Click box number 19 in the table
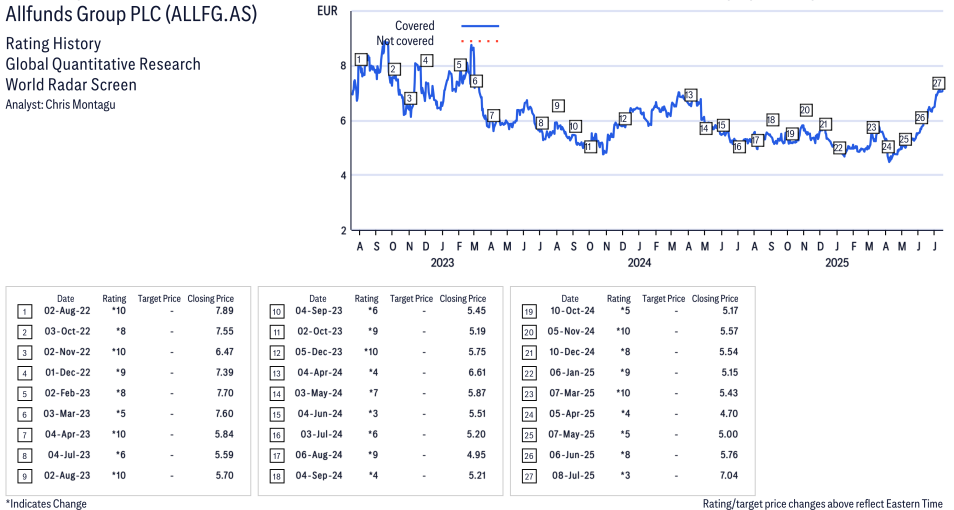 529,312
